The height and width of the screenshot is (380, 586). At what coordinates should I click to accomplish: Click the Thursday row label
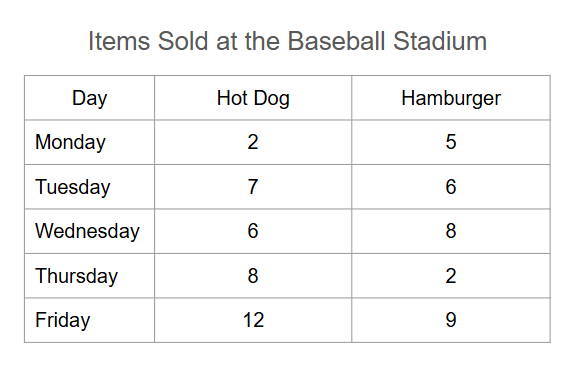click(76, 276)
